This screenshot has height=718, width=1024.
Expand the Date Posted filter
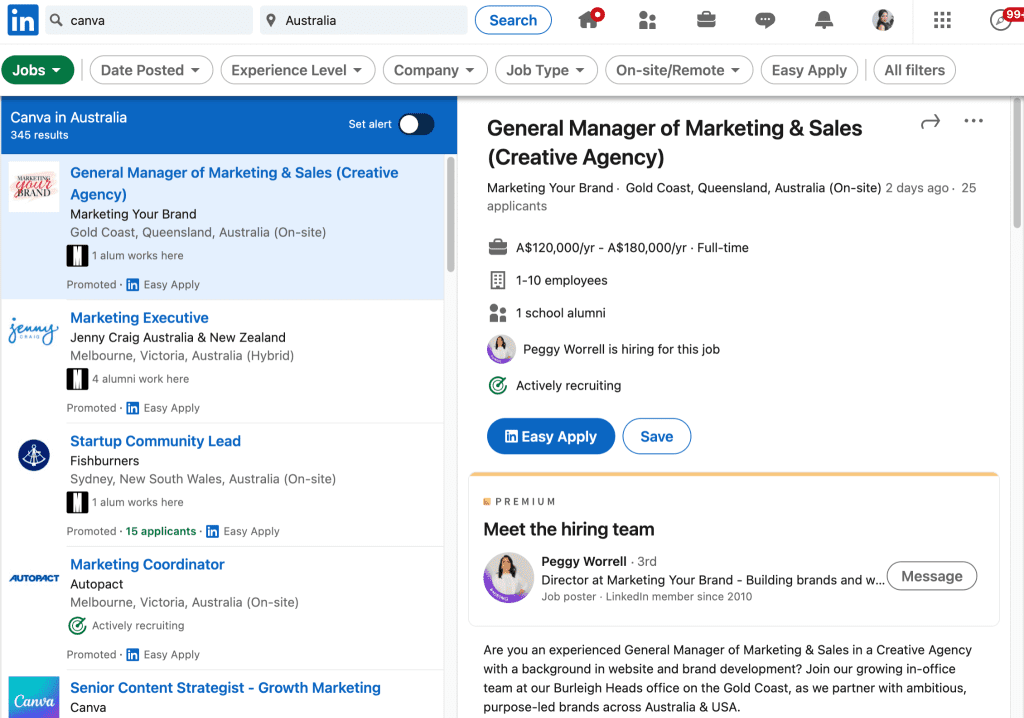point(151,70)
